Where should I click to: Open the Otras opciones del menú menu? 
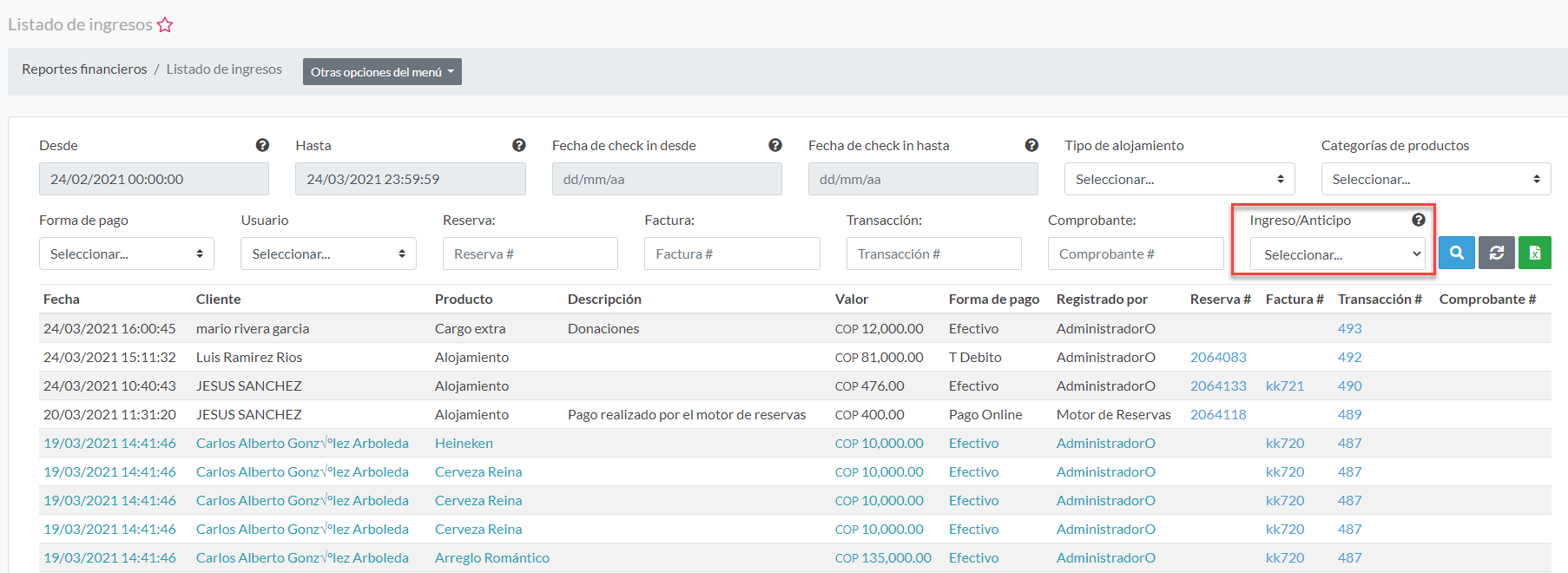[382, 72]
